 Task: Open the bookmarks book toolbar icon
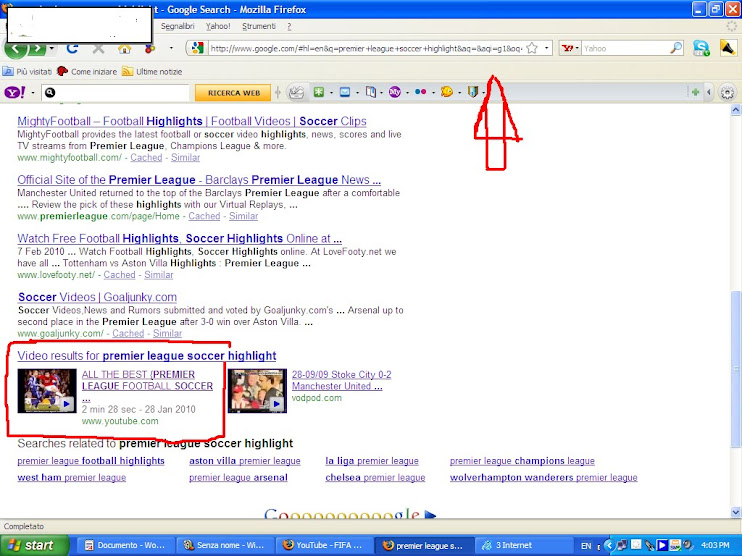tap(371, 92)
